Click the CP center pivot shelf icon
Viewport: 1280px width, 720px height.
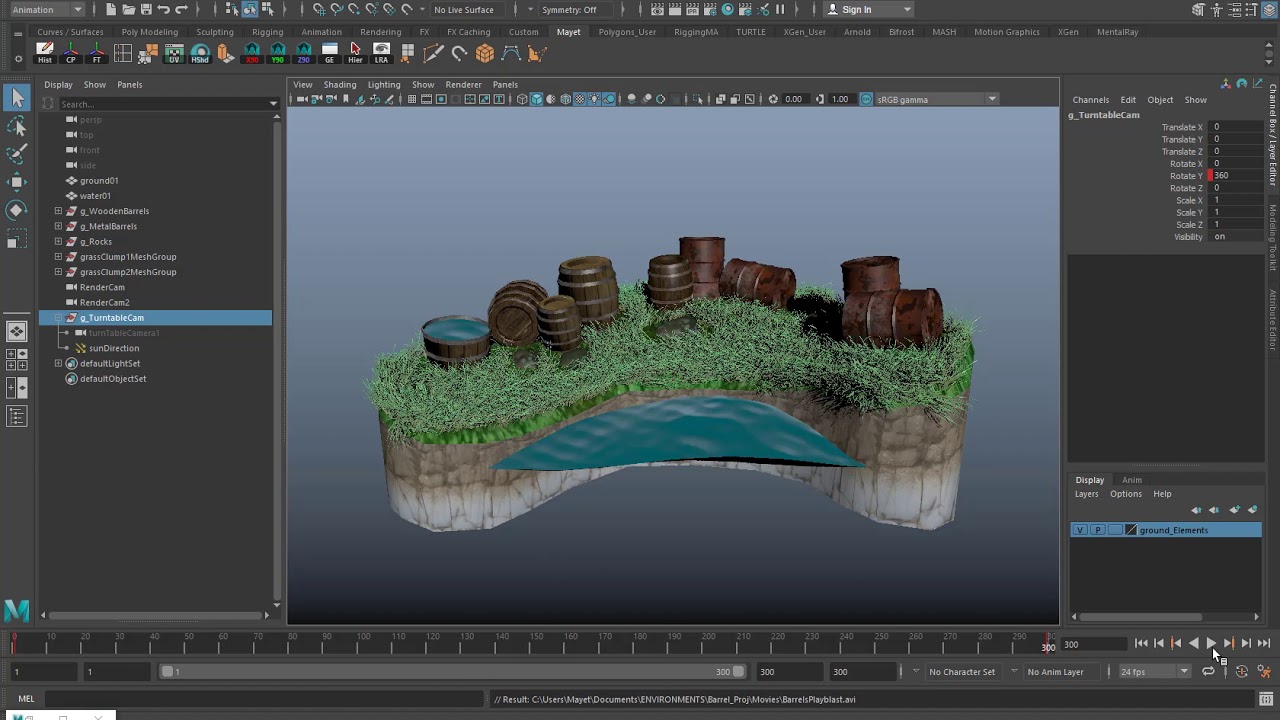tap(71, 53)
